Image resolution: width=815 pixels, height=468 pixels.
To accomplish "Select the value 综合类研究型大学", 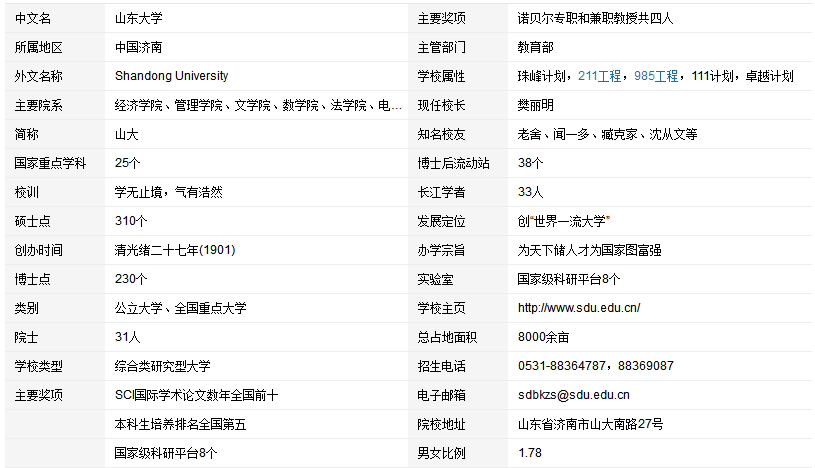I will click(163, 367).
